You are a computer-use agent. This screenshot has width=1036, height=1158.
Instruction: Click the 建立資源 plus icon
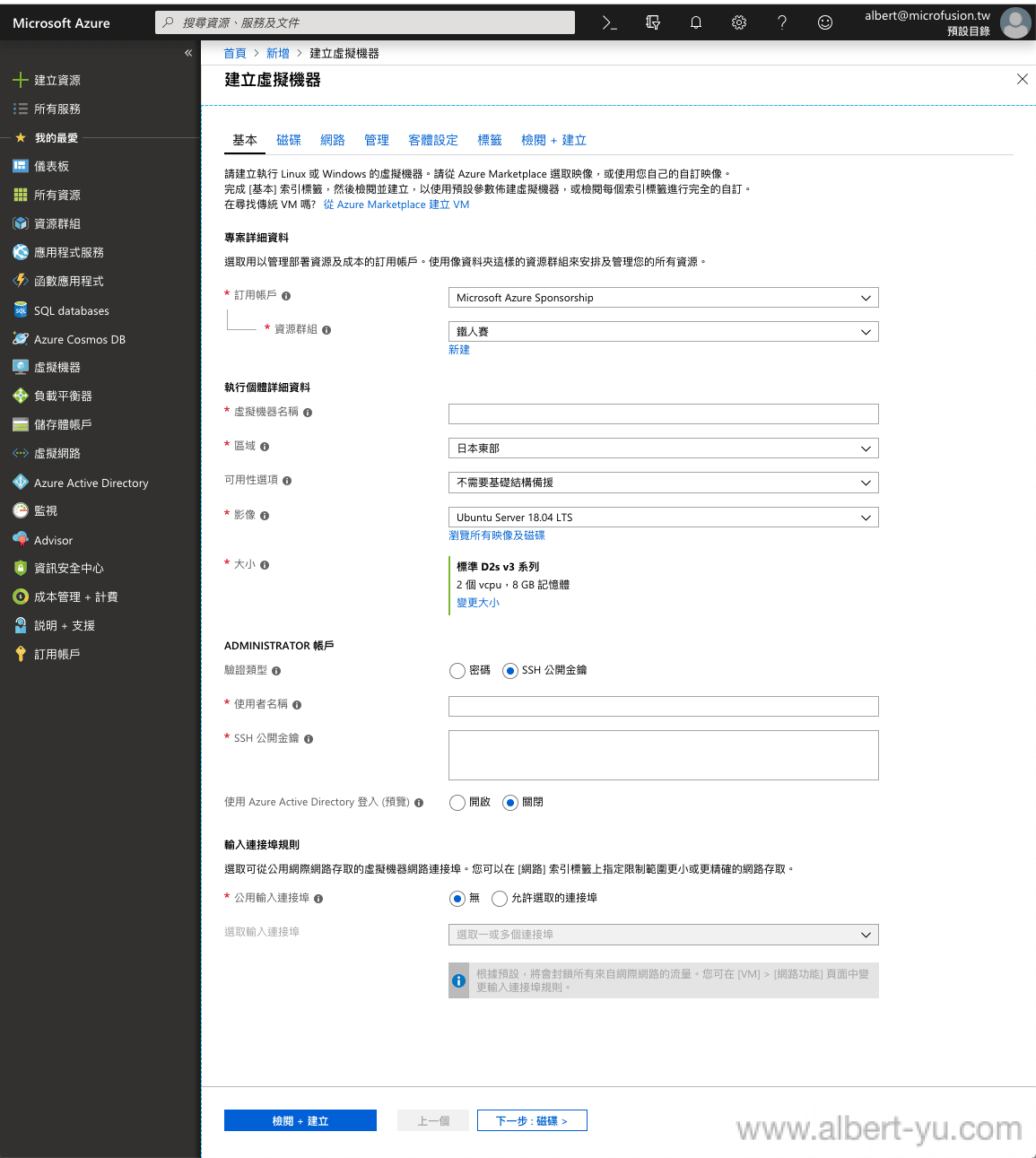click(x=21, y=80)
